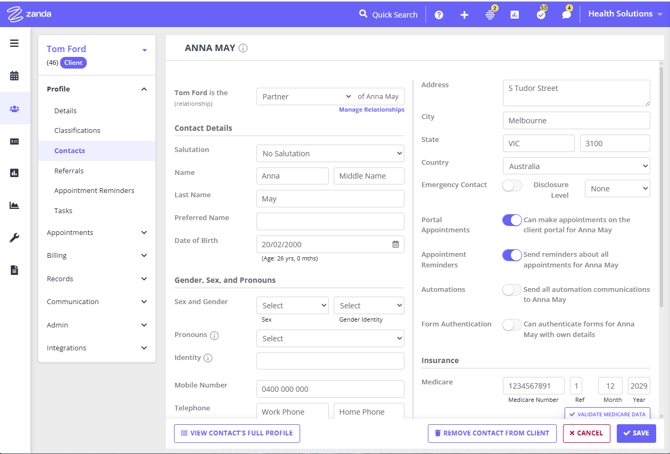670x454 pixels.
Task: Click the wrench tools icon in the sidebar
Action: pos(14,238)
